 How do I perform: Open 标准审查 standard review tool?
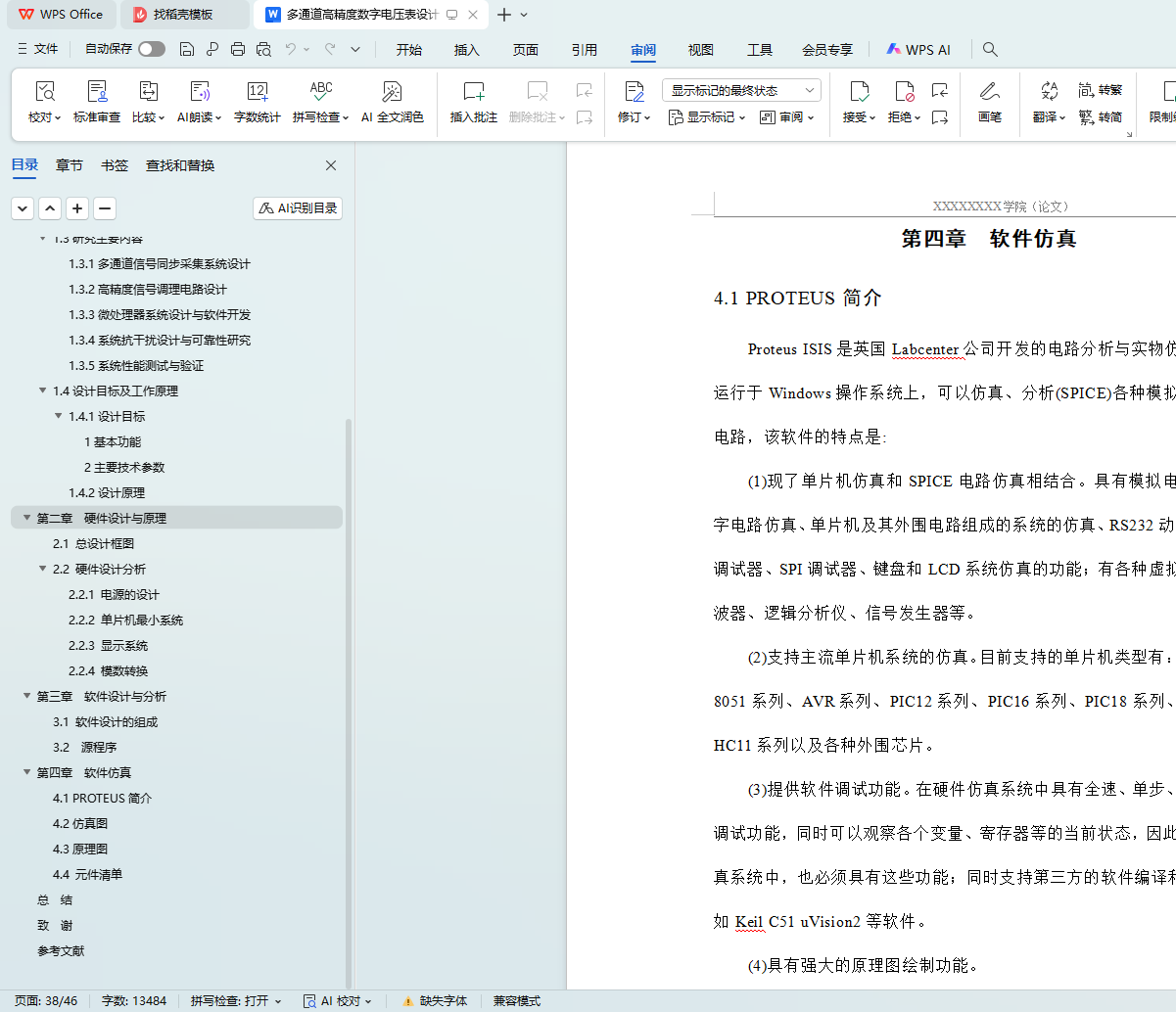coord(97,93)
